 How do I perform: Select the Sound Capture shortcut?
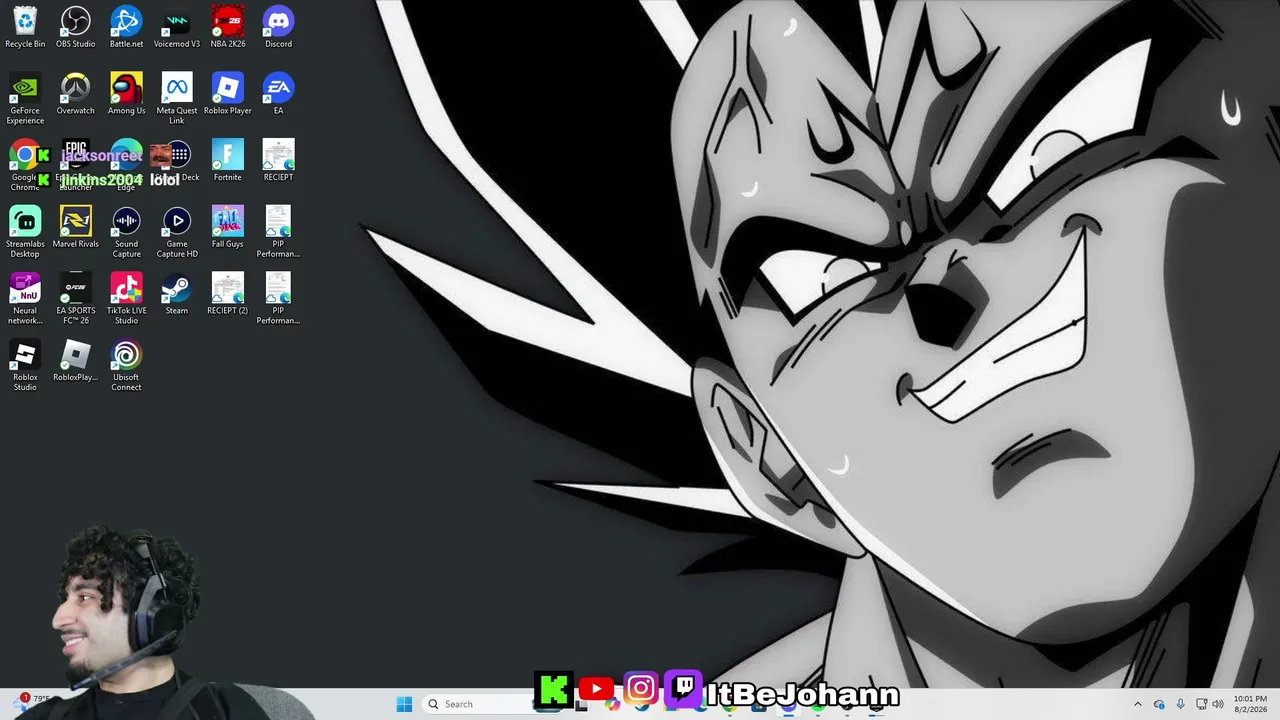click(126, 233)
